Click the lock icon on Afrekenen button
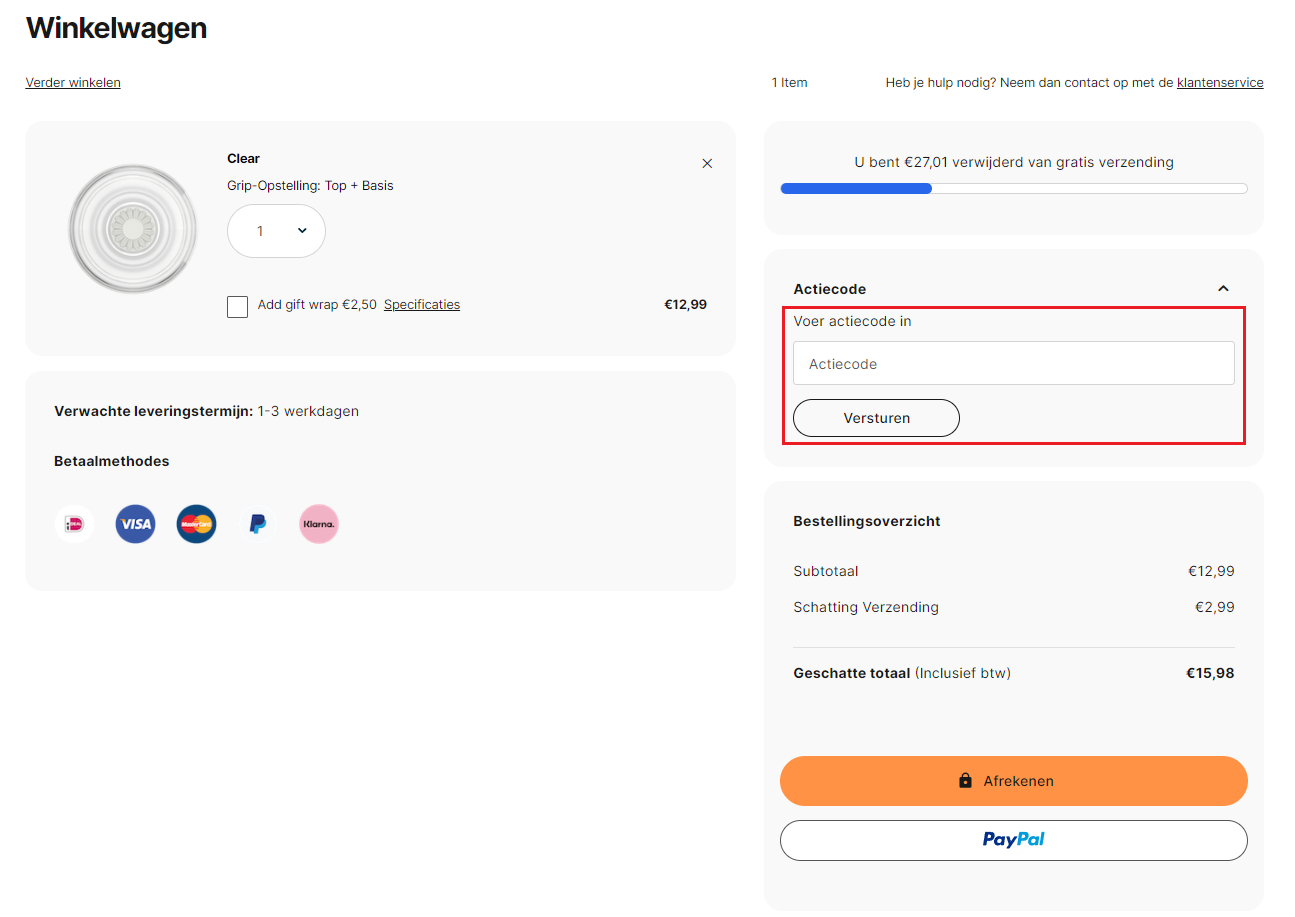 click(x=964, y=780)
